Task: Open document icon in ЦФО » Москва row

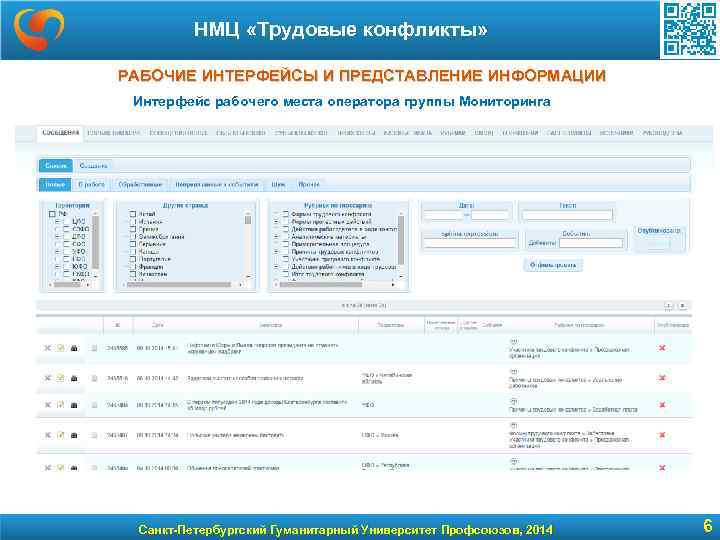Action: click(94, 435)
